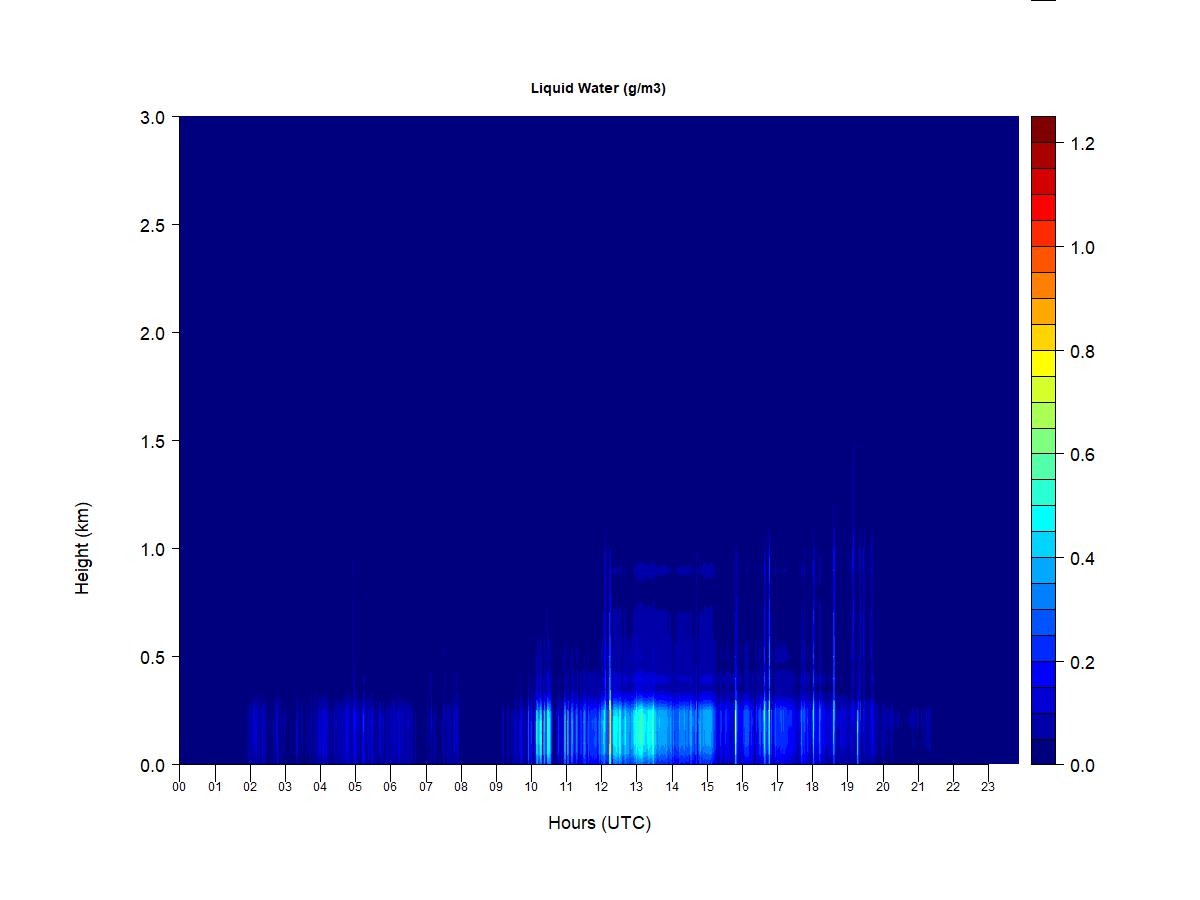Screen dimensions: 1200x900
Task: Select the yellow colorbar segment near 0.8
Action: click(1043, 362)
